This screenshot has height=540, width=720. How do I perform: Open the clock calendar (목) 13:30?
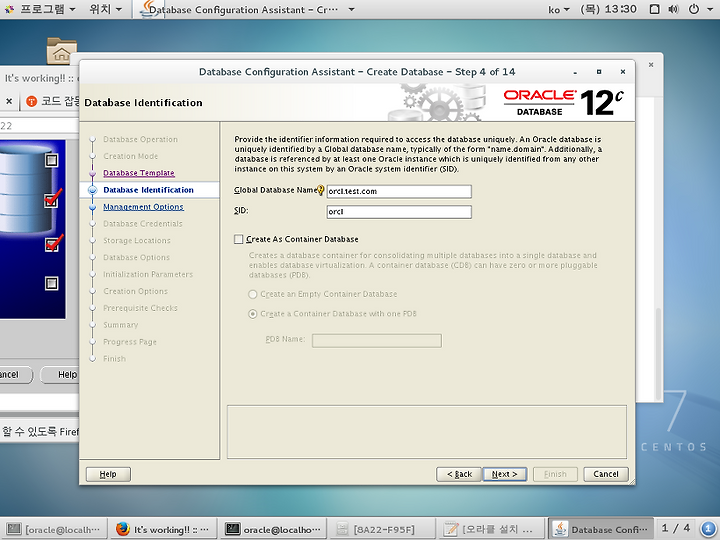click(608, 9)
